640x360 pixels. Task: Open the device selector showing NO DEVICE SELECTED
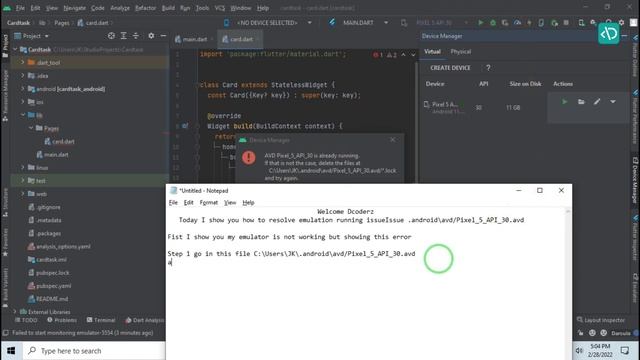point(268,22)
